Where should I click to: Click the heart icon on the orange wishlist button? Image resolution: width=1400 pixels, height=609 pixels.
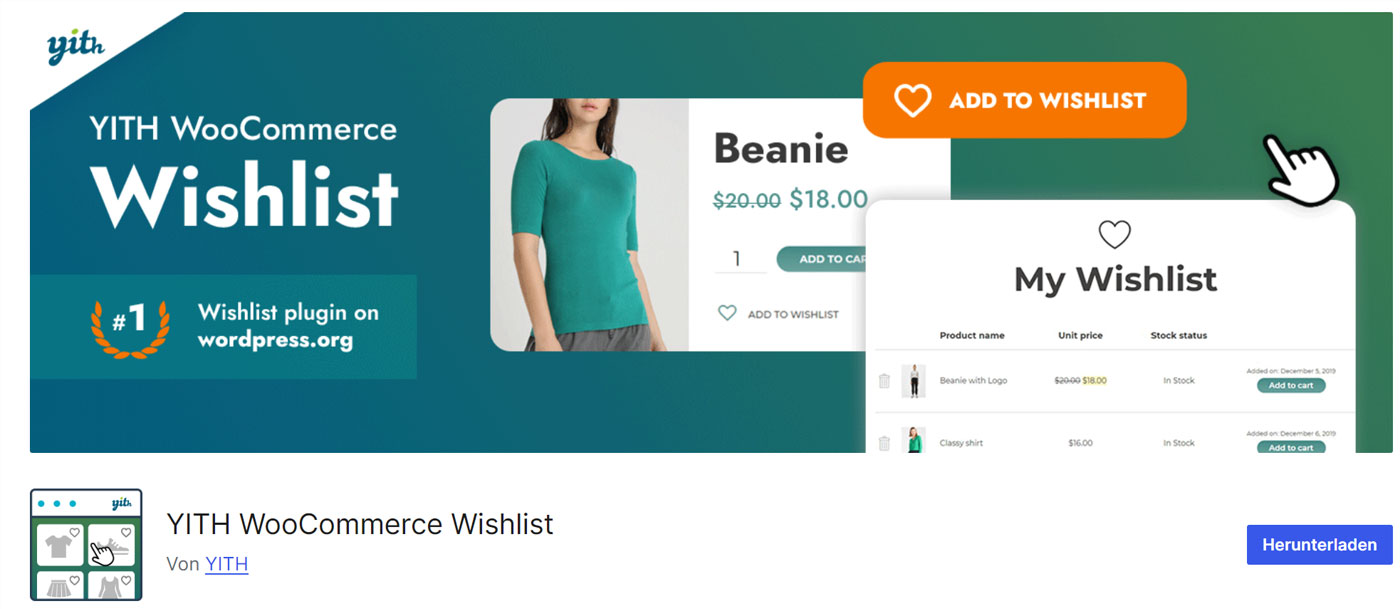click(913, 100)
